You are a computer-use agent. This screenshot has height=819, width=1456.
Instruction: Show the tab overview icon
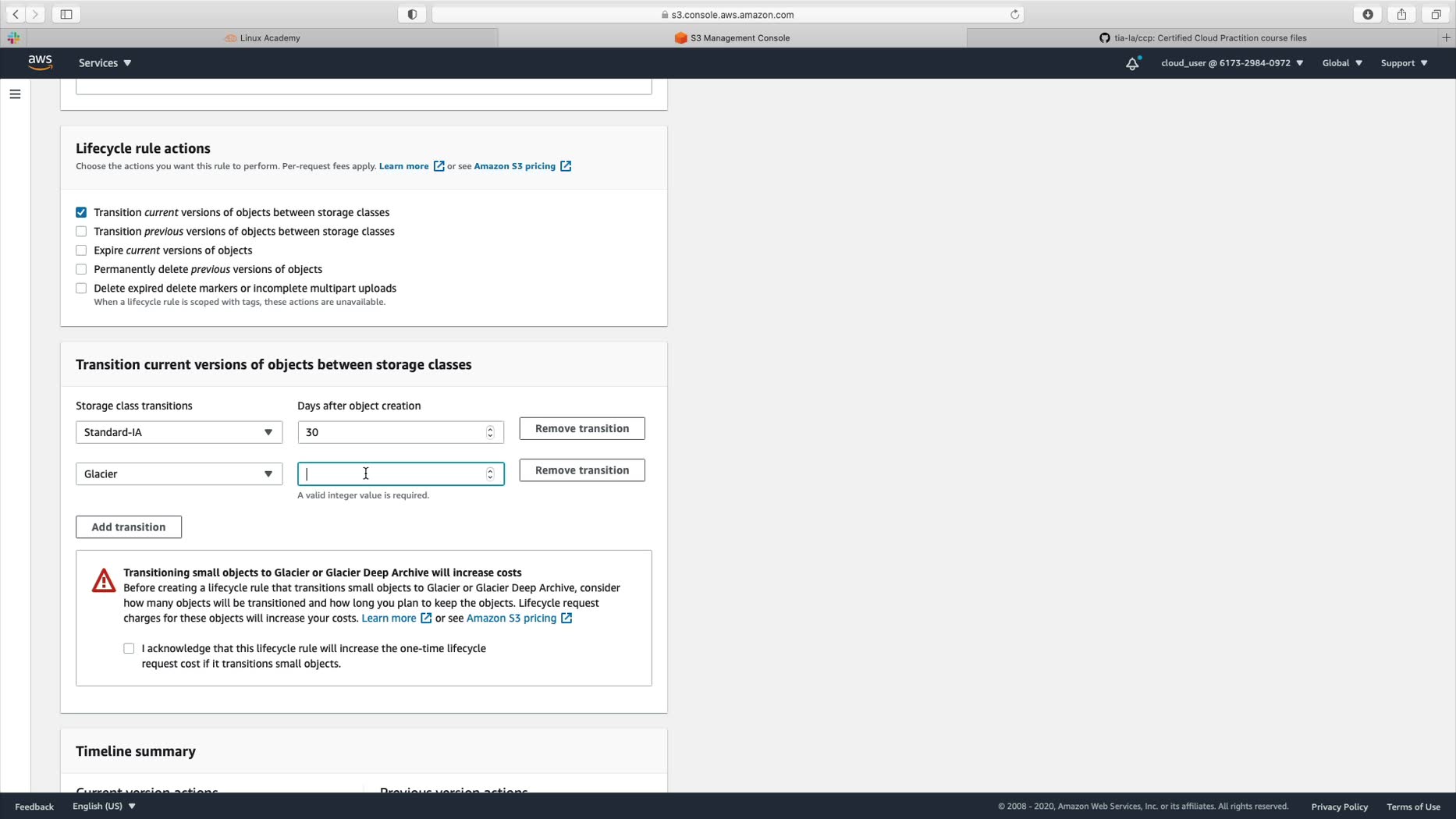click(1436, 14)
